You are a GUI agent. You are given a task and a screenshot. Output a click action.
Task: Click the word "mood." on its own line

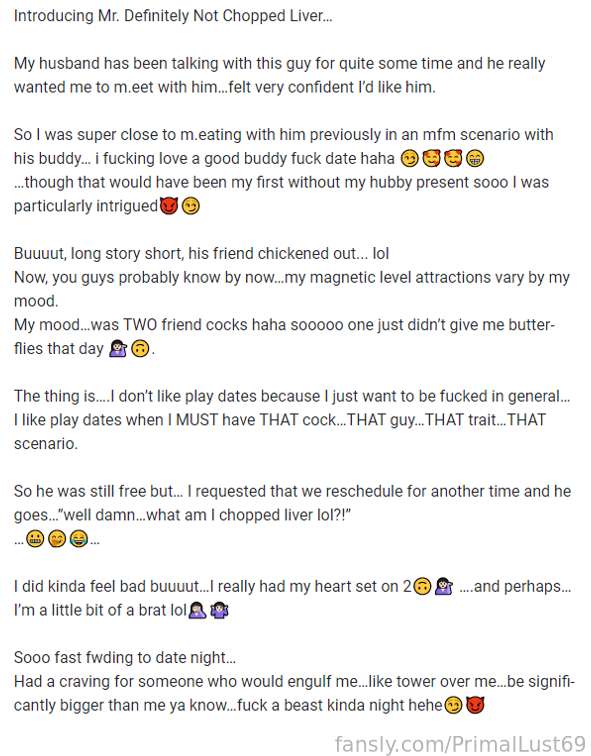[x=36, y=301]
